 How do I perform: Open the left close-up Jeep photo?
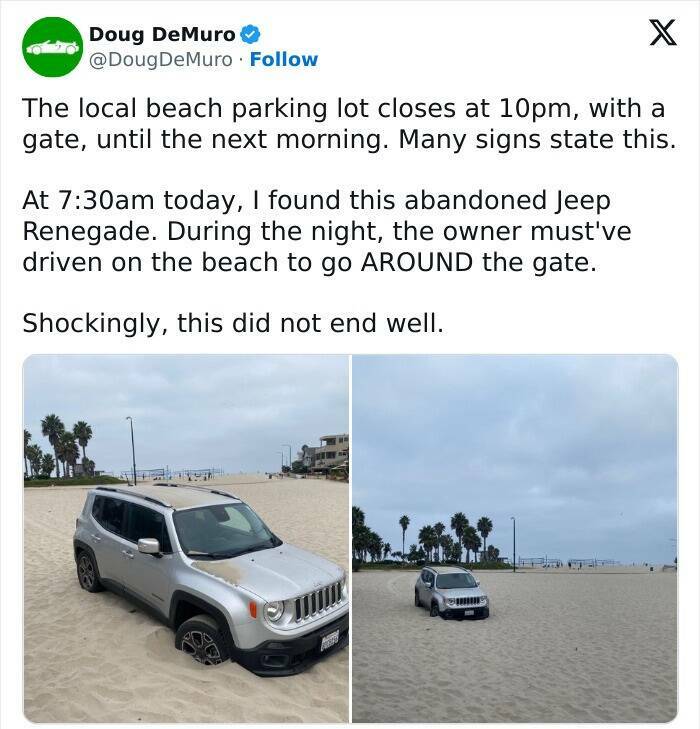pyautogui.click(x=186, y=538)
